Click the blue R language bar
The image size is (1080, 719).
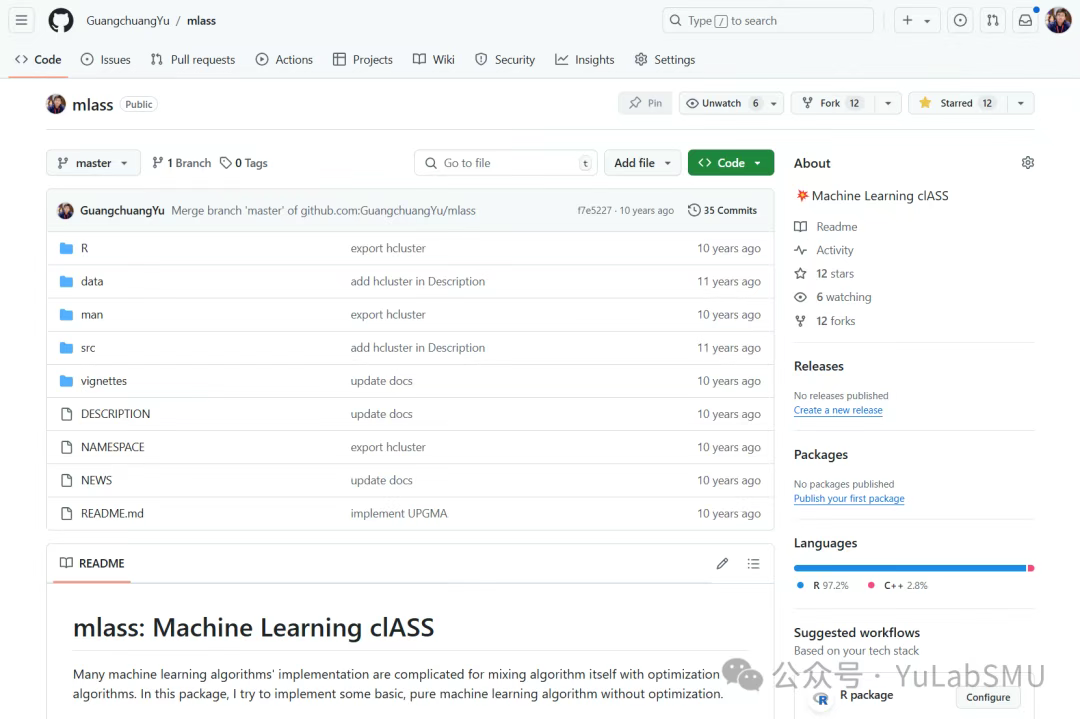909,568
